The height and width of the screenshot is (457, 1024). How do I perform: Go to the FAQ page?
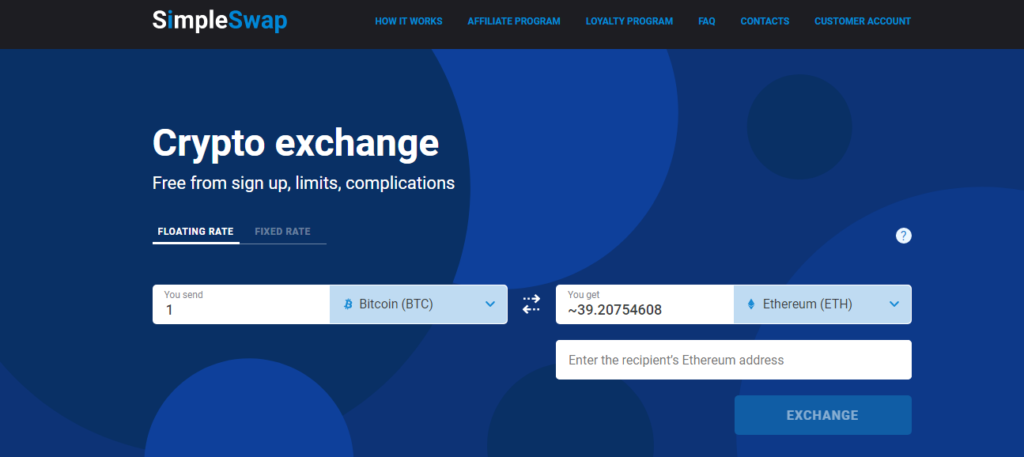707,22
